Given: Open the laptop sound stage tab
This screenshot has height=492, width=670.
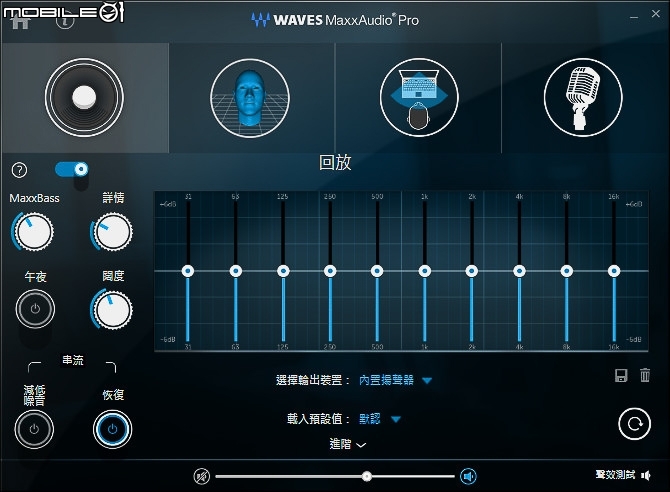Looking at the screenshot, I should [x=419, y=97].
